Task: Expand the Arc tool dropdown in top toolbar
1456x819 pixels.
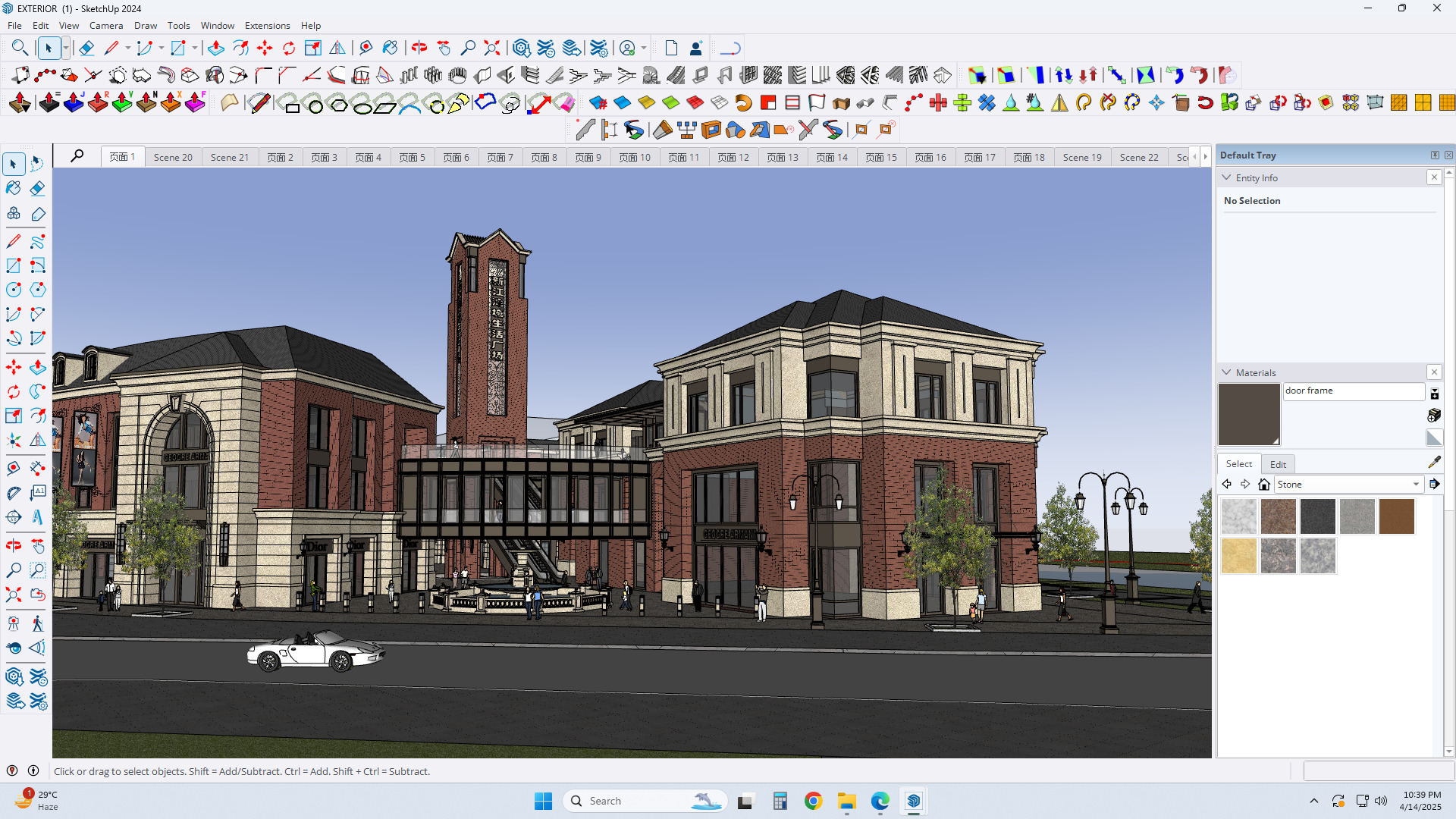Action: click(162, 49)
